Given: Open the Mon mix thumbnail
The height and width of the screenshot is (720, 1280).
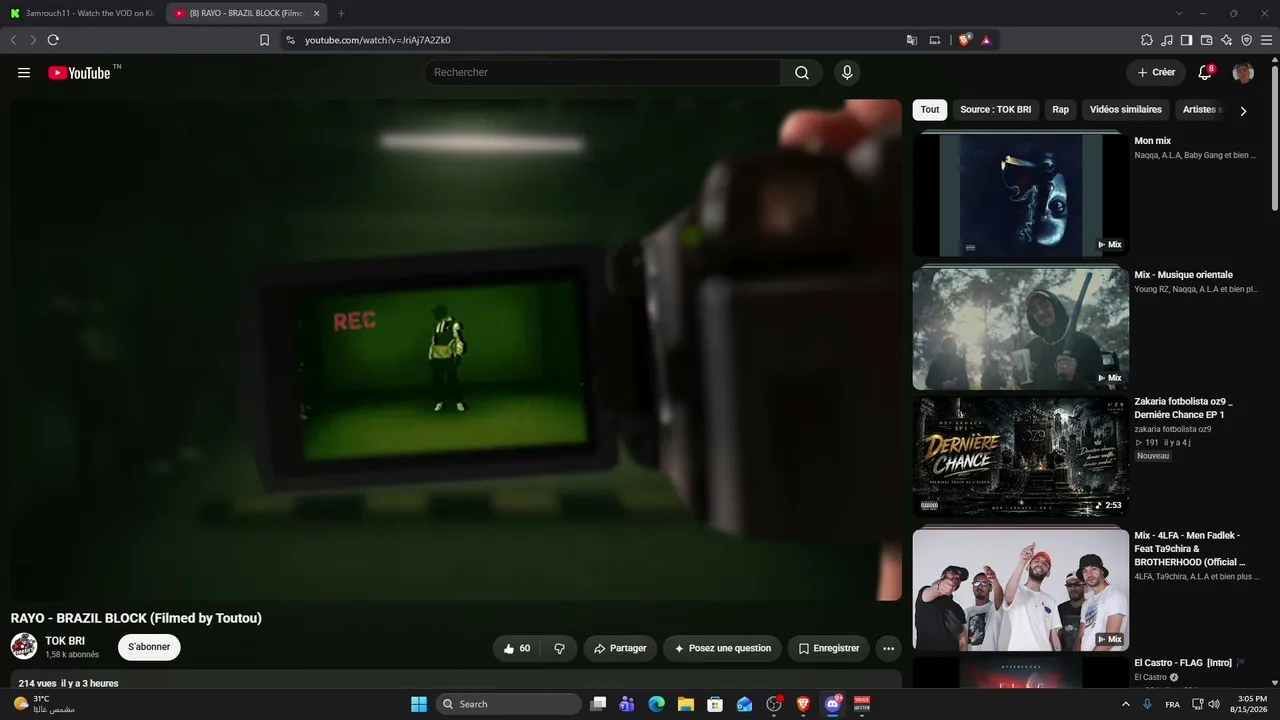Looking at the screenshot, I should (1021, 195).
